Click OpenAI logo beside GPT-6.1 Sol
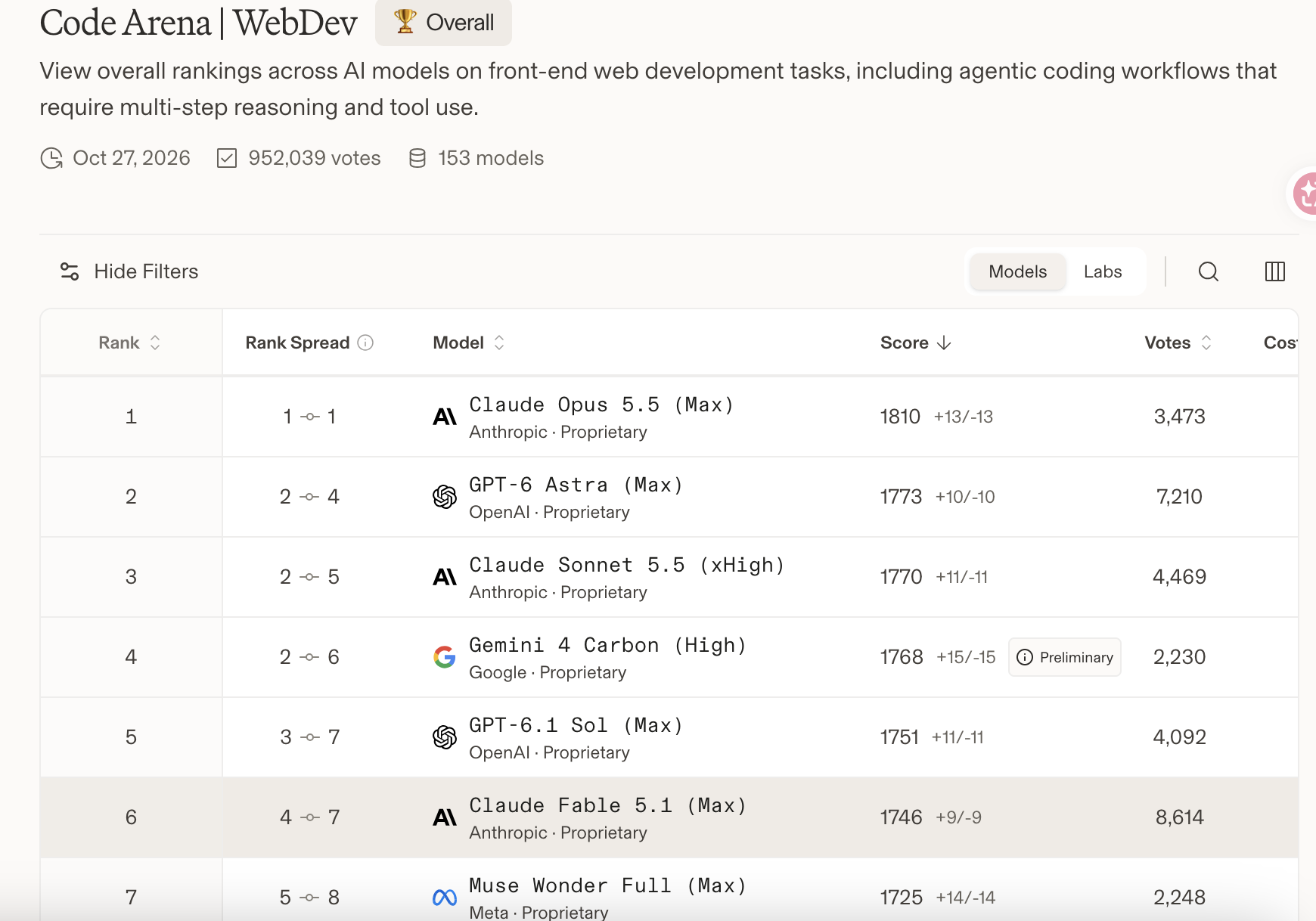 (x=445, y=737)
